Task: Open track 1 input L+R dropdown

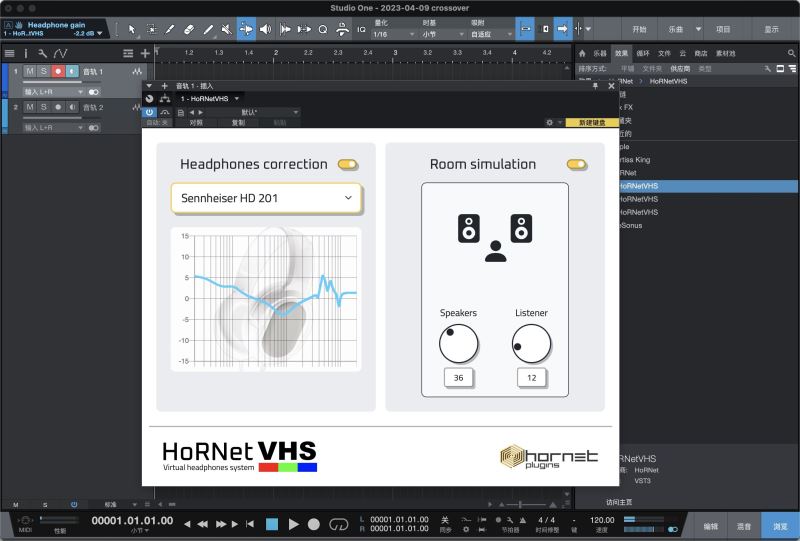Action: pyautogui.click(x=53, y=92)
